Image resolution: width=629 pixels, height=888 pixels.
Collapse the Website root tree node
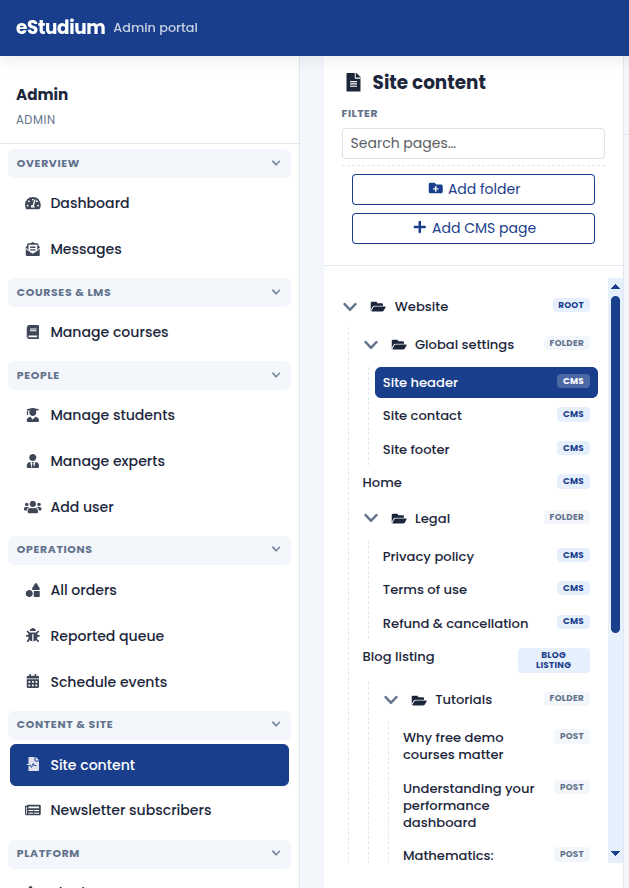pos(350,306)
